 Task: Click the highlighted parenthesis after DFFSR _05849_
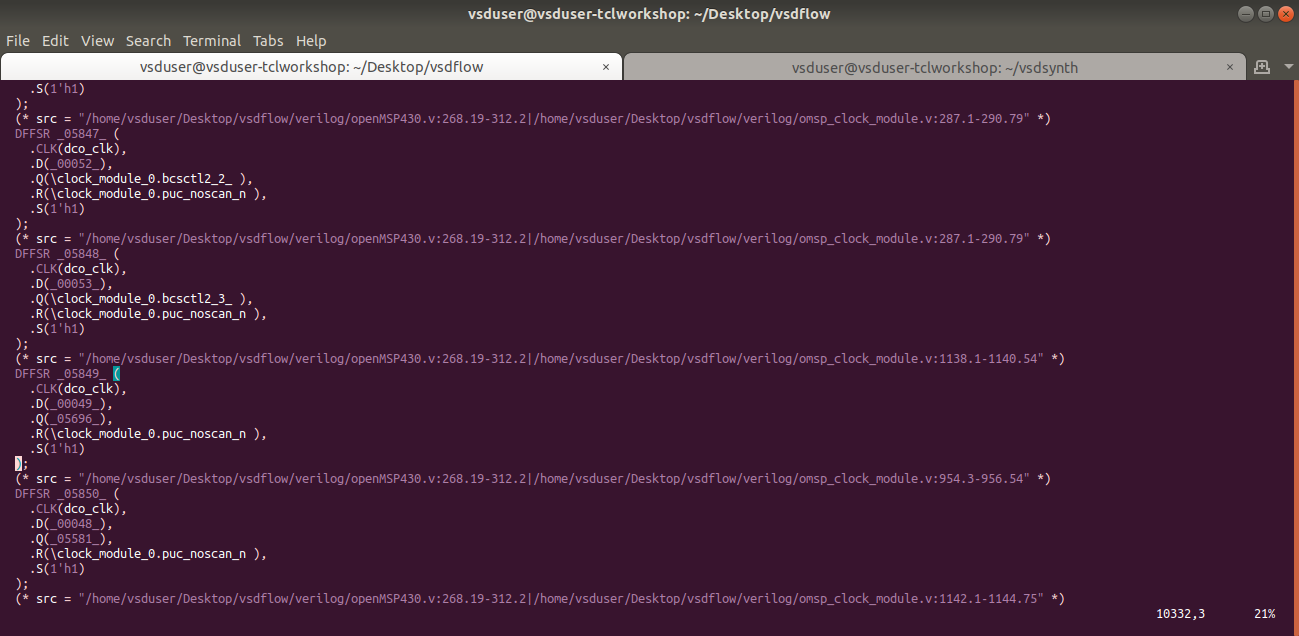116,373
